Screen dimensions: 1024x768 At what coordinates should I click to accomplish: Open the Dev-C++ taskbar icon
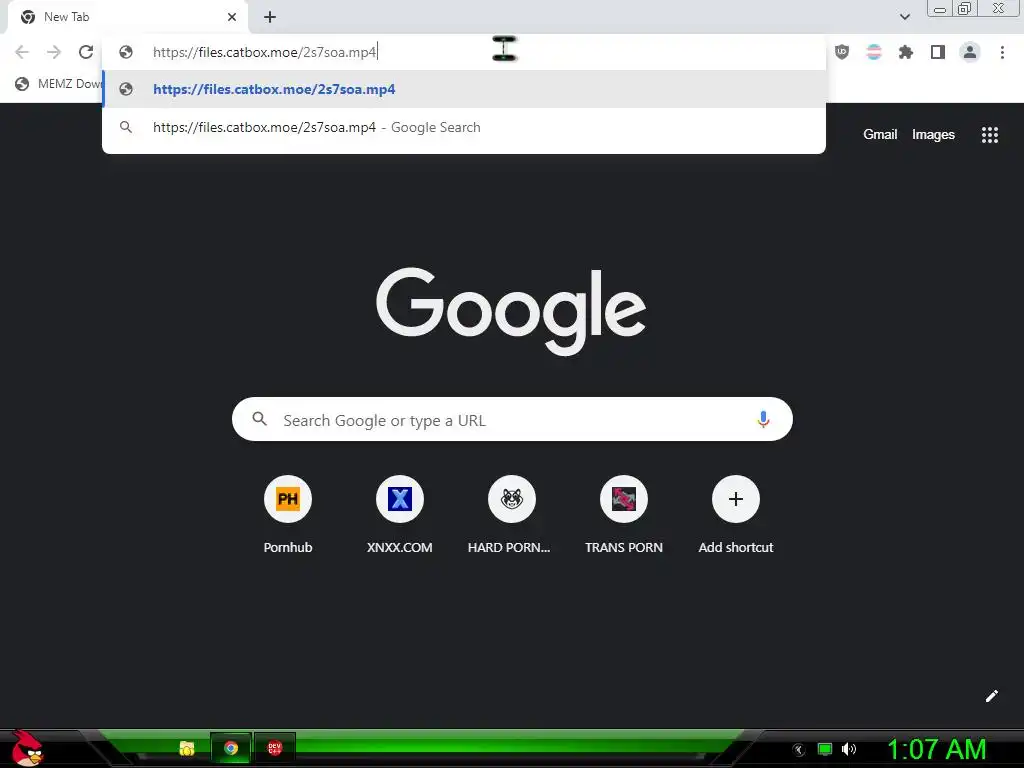[274, 748]
